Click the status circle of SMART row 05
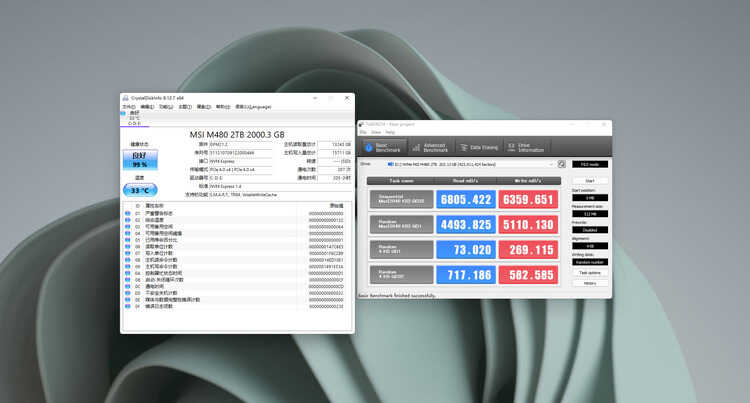 pos(128,240)
